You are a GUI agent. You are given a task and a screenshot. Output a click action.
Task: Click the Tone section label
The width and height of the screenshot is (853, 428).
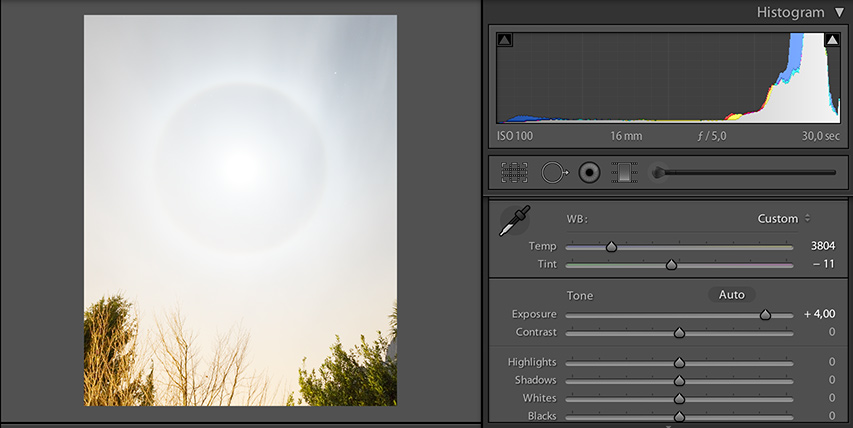pos(579,295)
